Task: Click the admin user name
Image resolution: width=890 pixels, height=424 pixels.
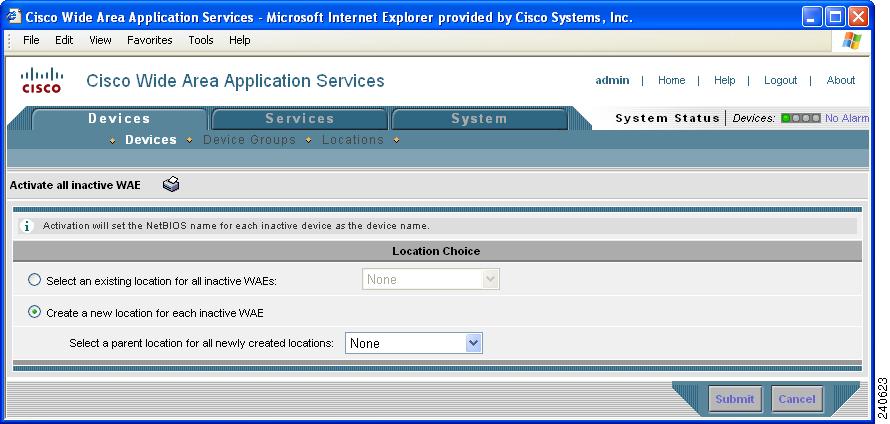Action: click(612, 80)
